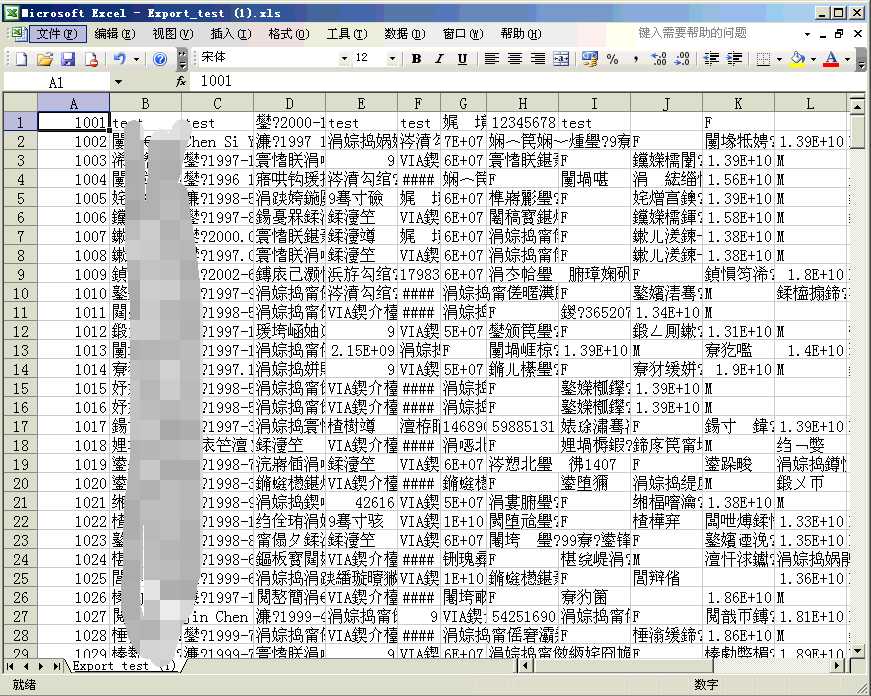Expand the Name Box dropdown arrow
Viewport: 871px width, 696px height.
pos(118,82)
